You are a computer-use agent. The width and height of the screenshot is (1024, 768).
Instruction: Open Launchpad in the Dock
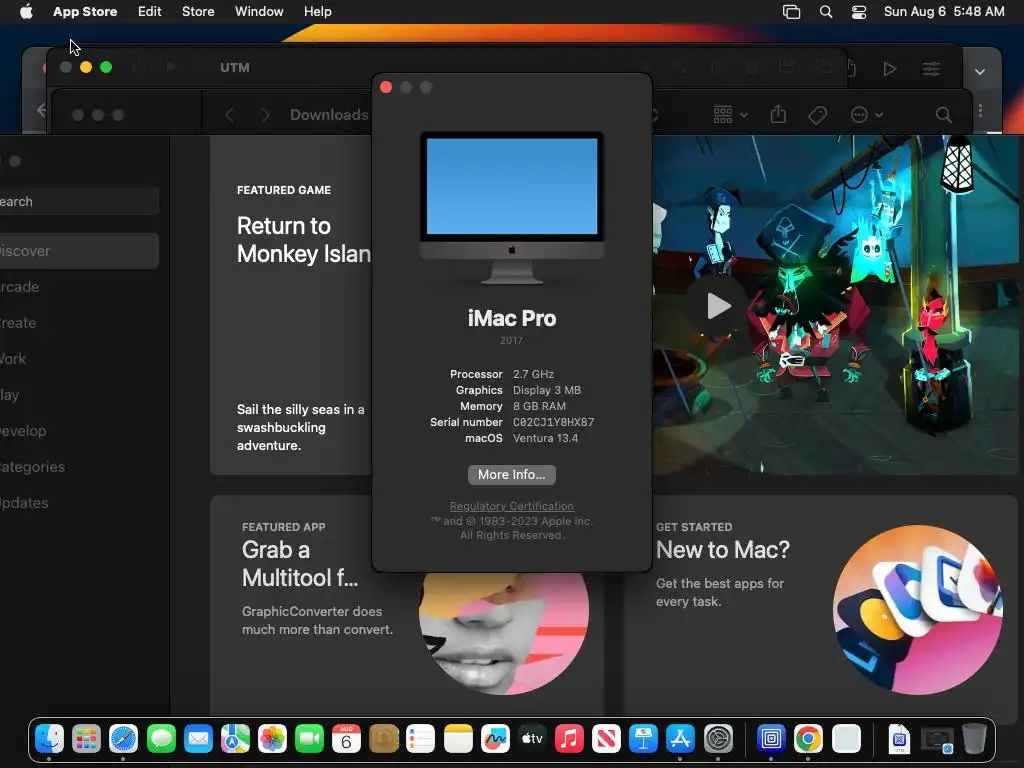coord(86,739)
